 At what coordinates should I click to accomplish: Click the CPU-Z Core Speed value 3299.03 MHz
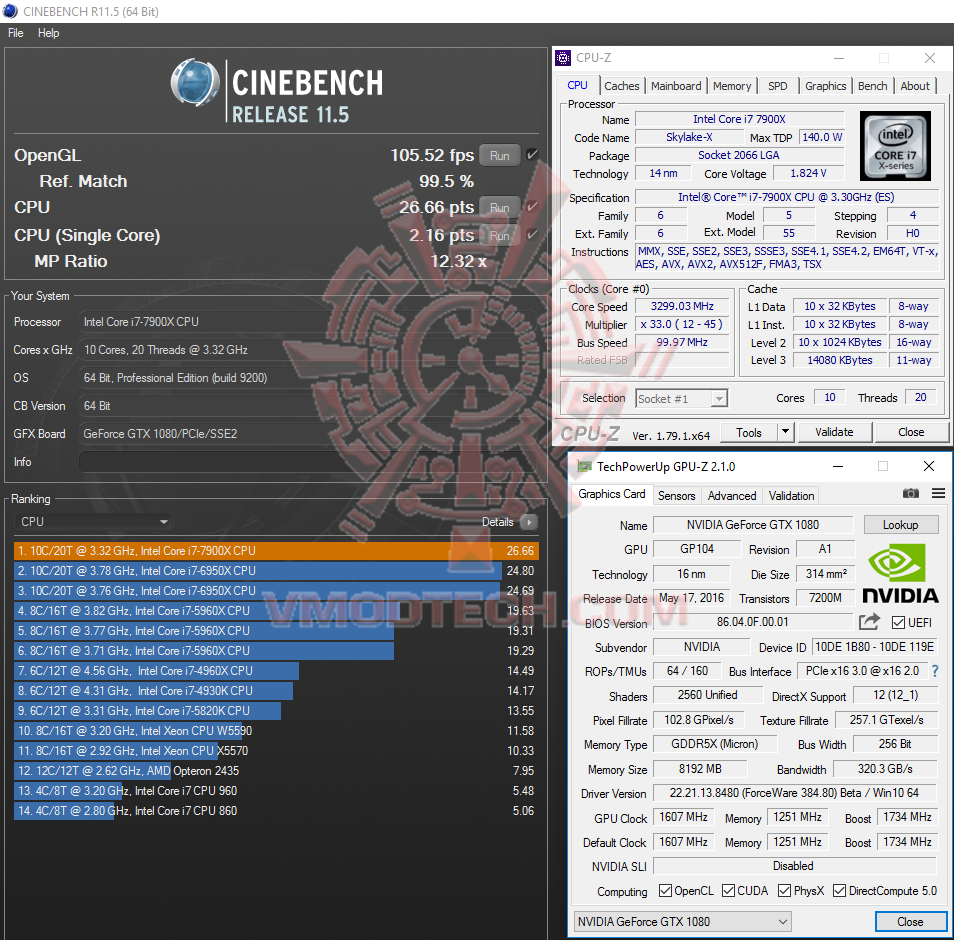click(682, 306)
